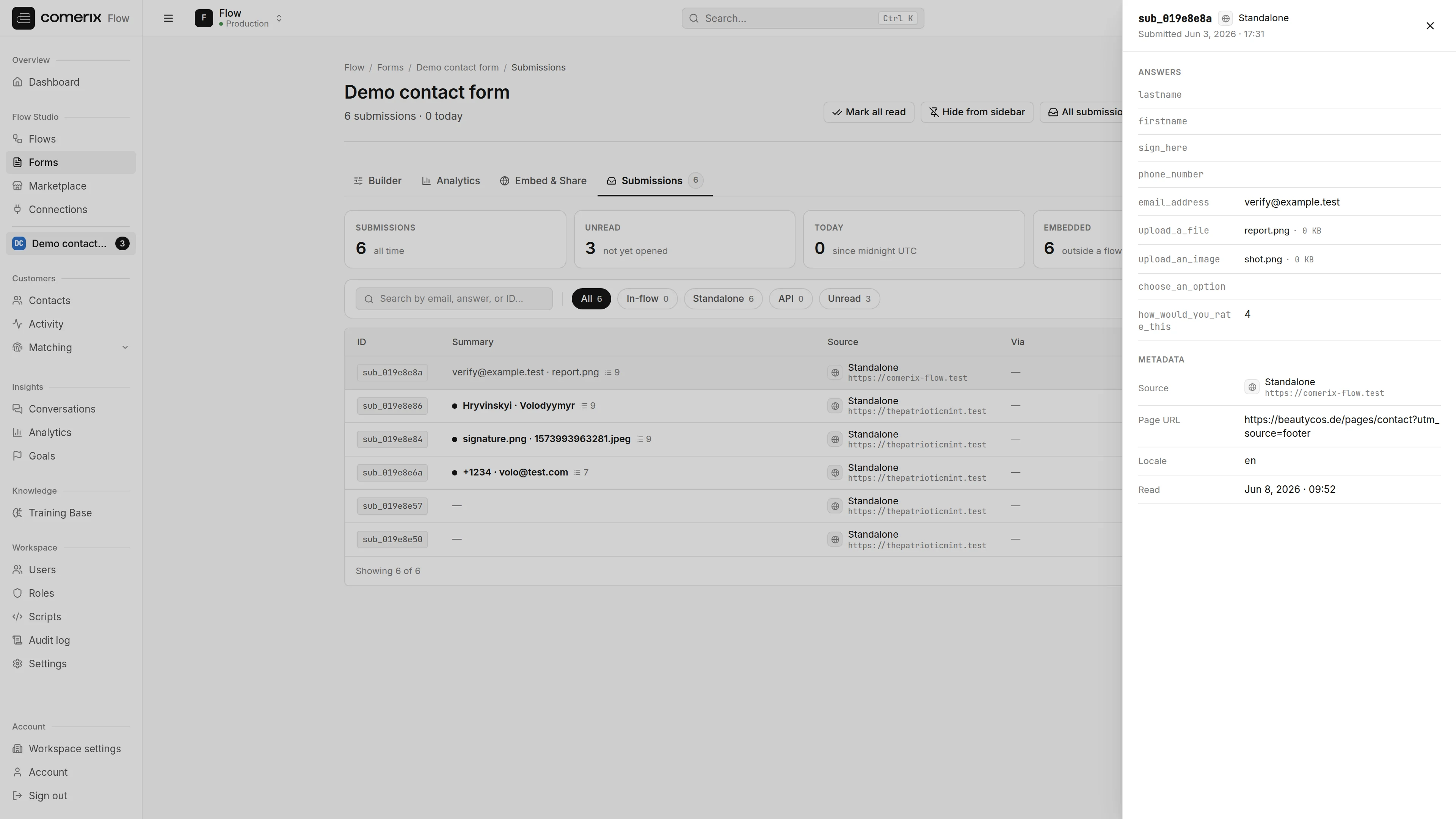Click the Mark all read button
The image size is (1456, 819).
[x=869, y=112]
